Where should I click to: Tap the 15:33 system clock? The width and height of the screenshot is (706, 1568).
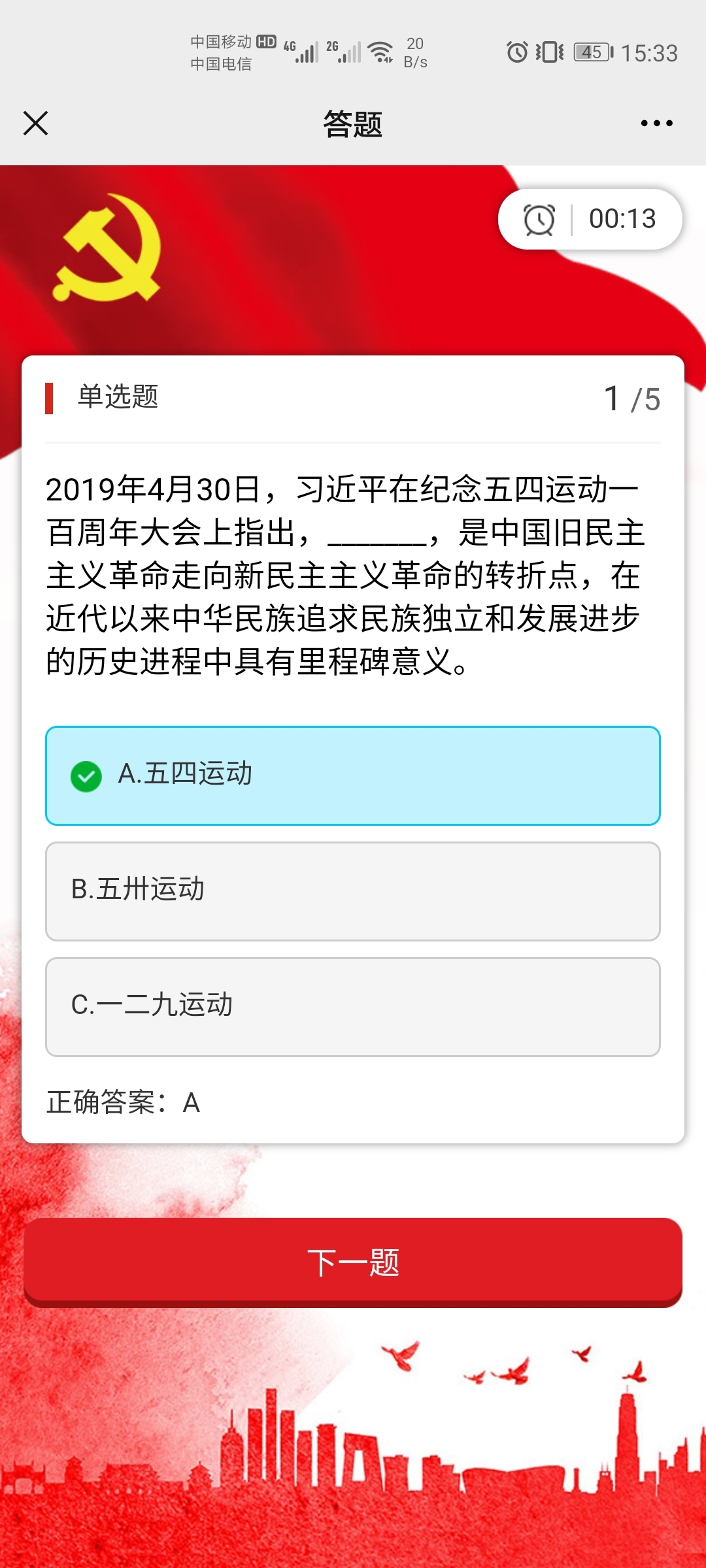click(x=649, y=53)
